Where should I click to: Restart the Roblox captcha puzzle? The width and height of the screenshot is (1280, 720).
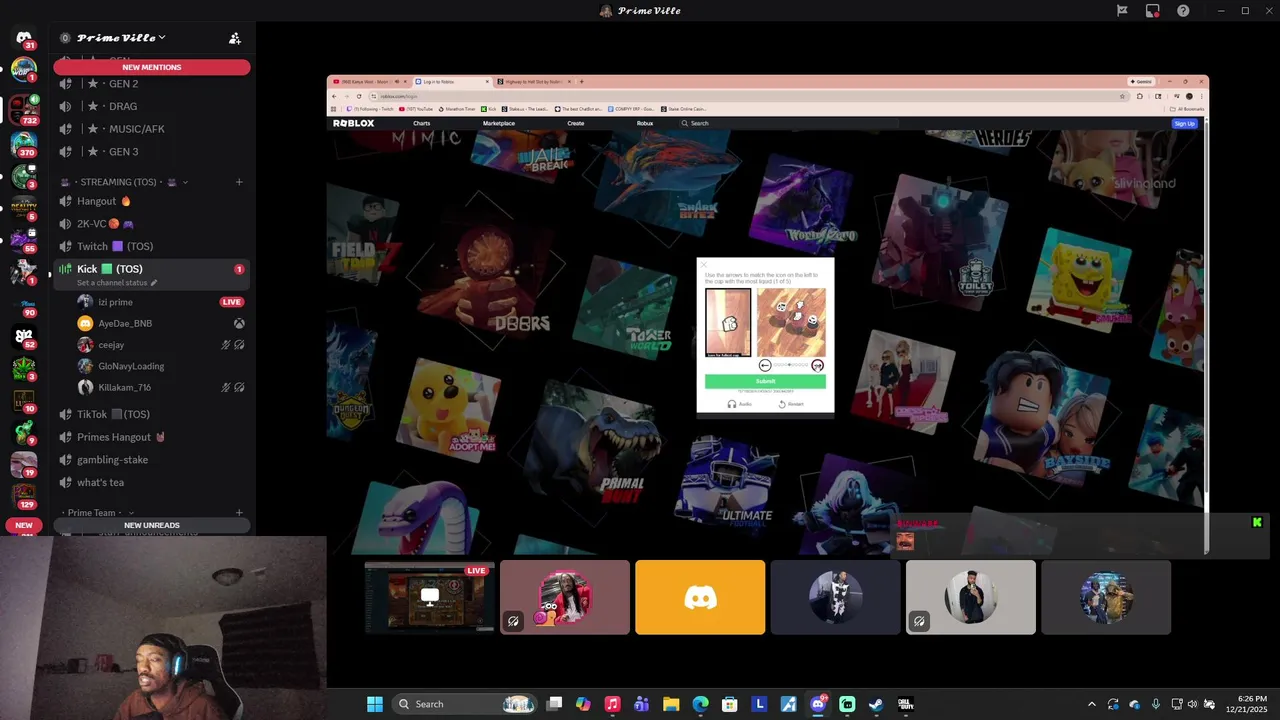791,404
